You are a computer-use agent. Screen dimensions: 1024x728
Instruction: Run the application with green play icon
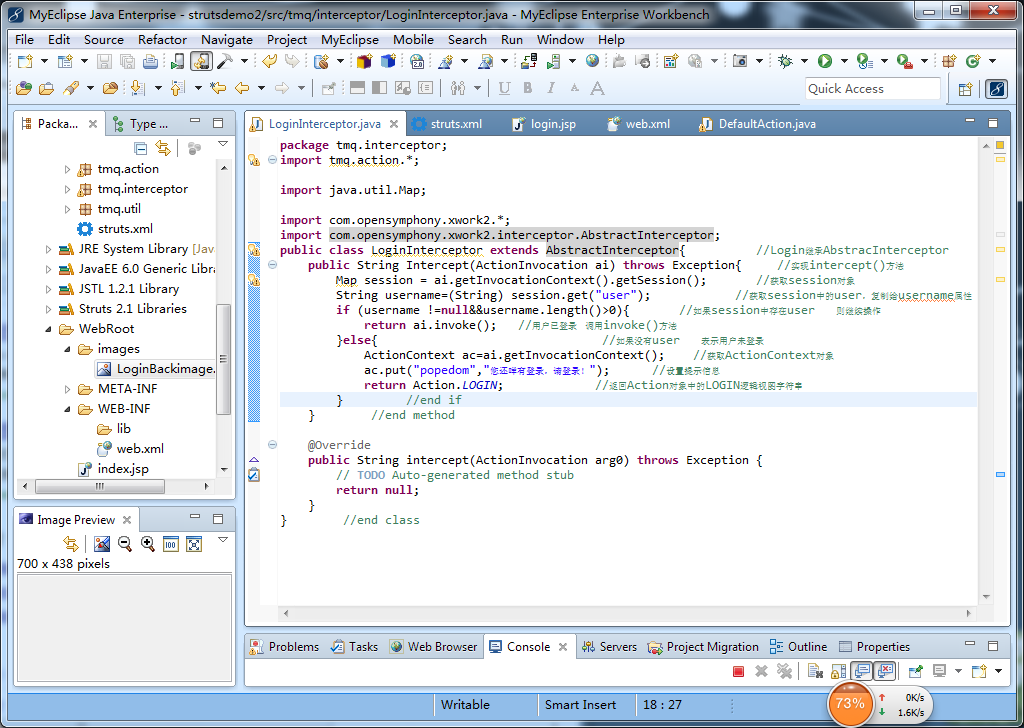pyautogui.click(x=825, y=61)
